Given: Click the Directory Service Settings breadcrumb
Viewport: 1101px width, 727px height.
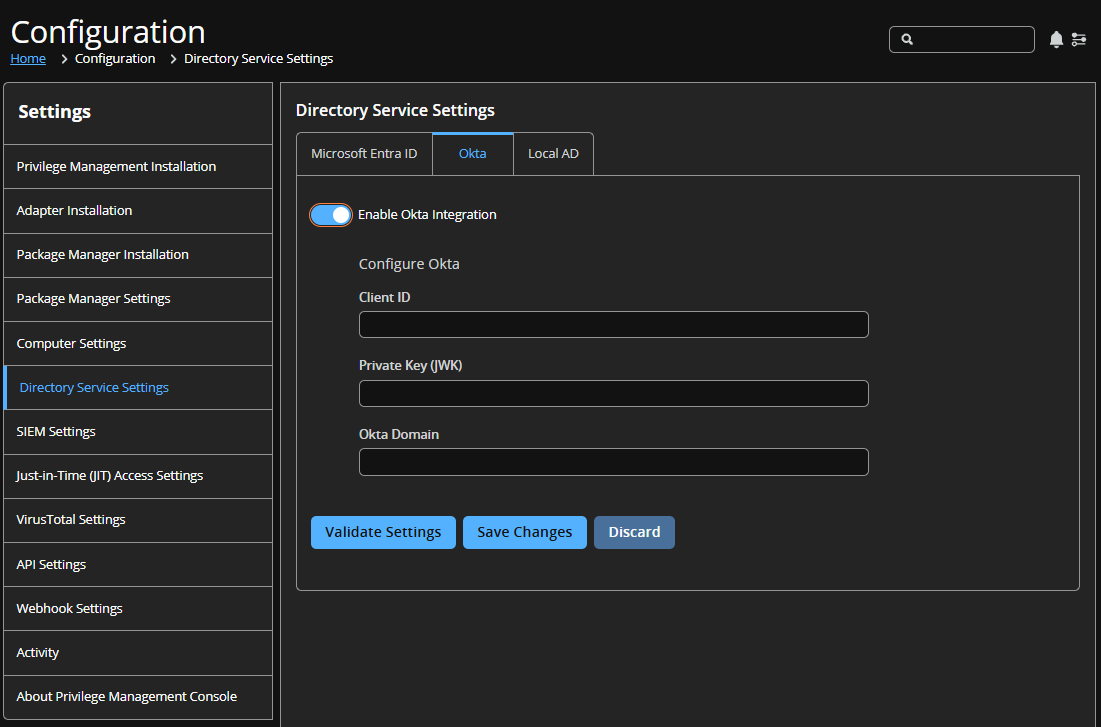Looking at the screenshot, I should pyautogui.click(x=258, y=59).
